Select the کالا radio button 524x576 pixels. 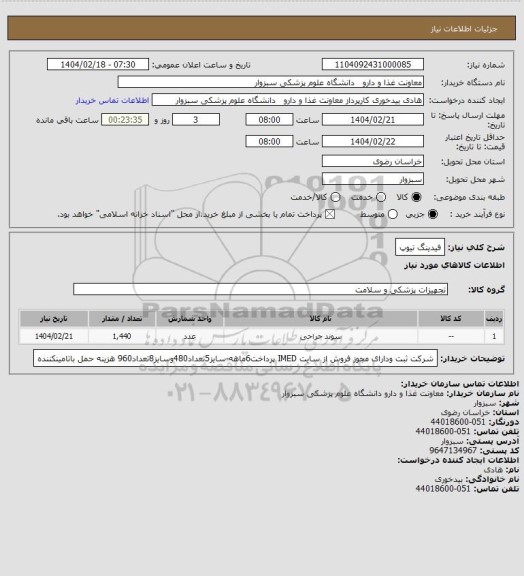[x=416, y=197]
